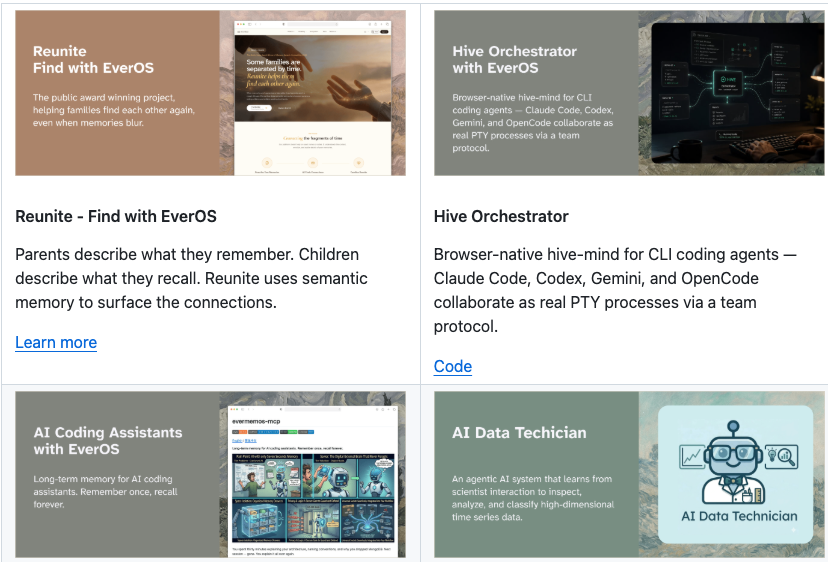Open the Hive Orchestrator 'Code' link
Screen dimensions: 828x562
(x=453, y=366)
